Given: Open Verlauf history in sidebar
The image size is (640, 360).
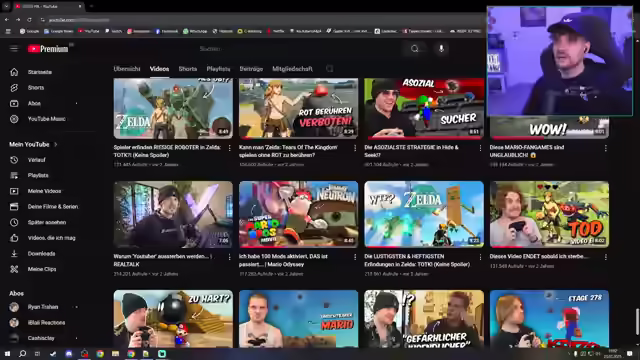Looking at the screenshot, I should (x=36, y=160).
